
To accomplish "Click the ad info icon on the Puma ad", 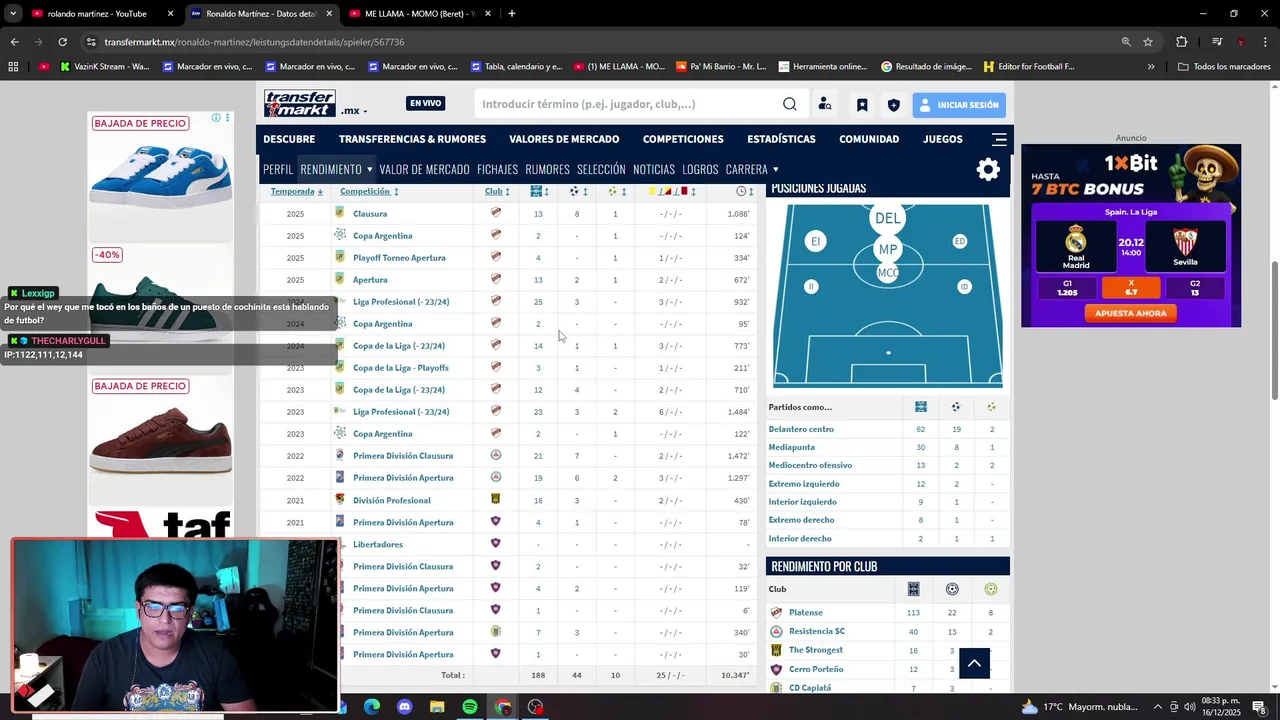I will [216, 118].
